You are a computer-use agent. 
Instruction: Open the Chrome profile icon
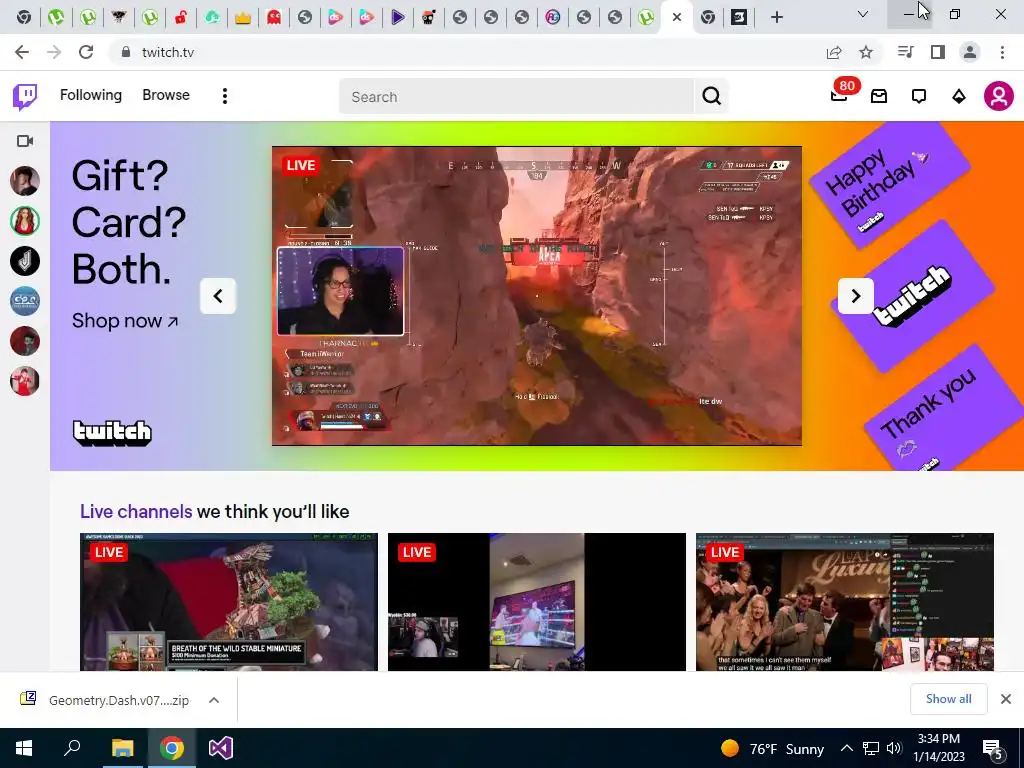click(970, 52)
